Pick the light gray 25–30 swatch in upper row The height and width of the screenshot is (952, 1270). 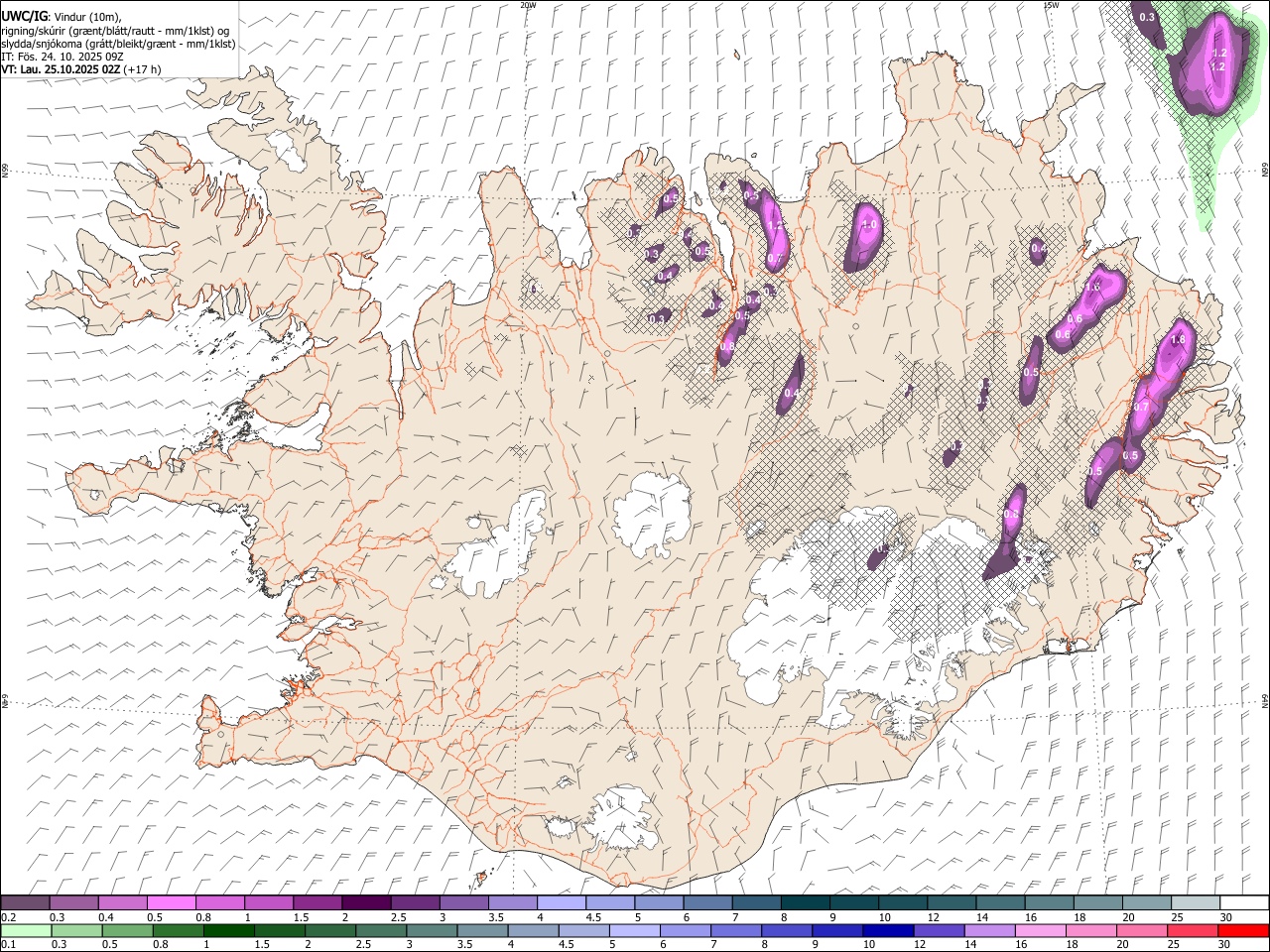(1194, 902)
